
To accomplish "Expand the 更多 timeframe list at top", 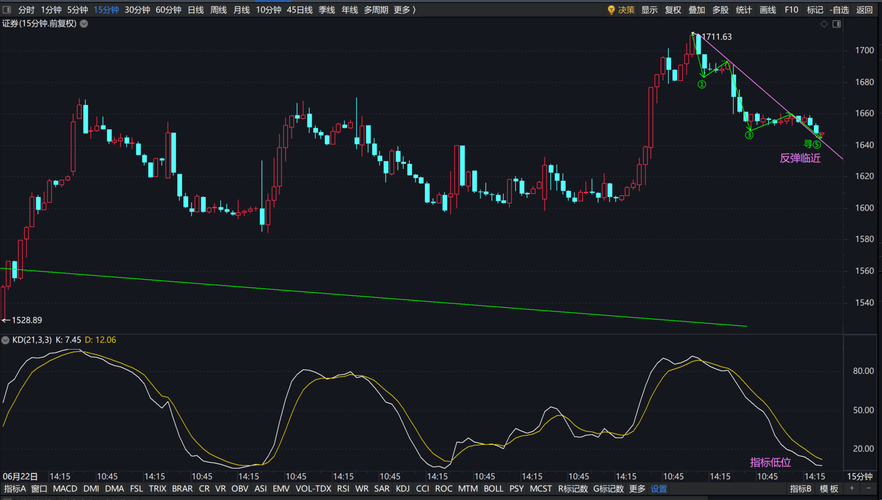I will 404,10.
